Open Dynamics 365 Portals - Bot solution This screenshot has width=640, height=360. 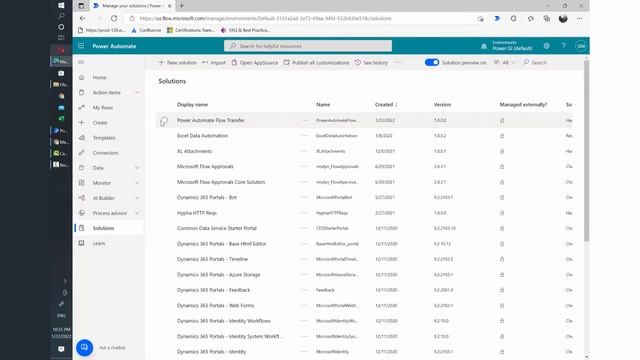[x=207, y=198]
